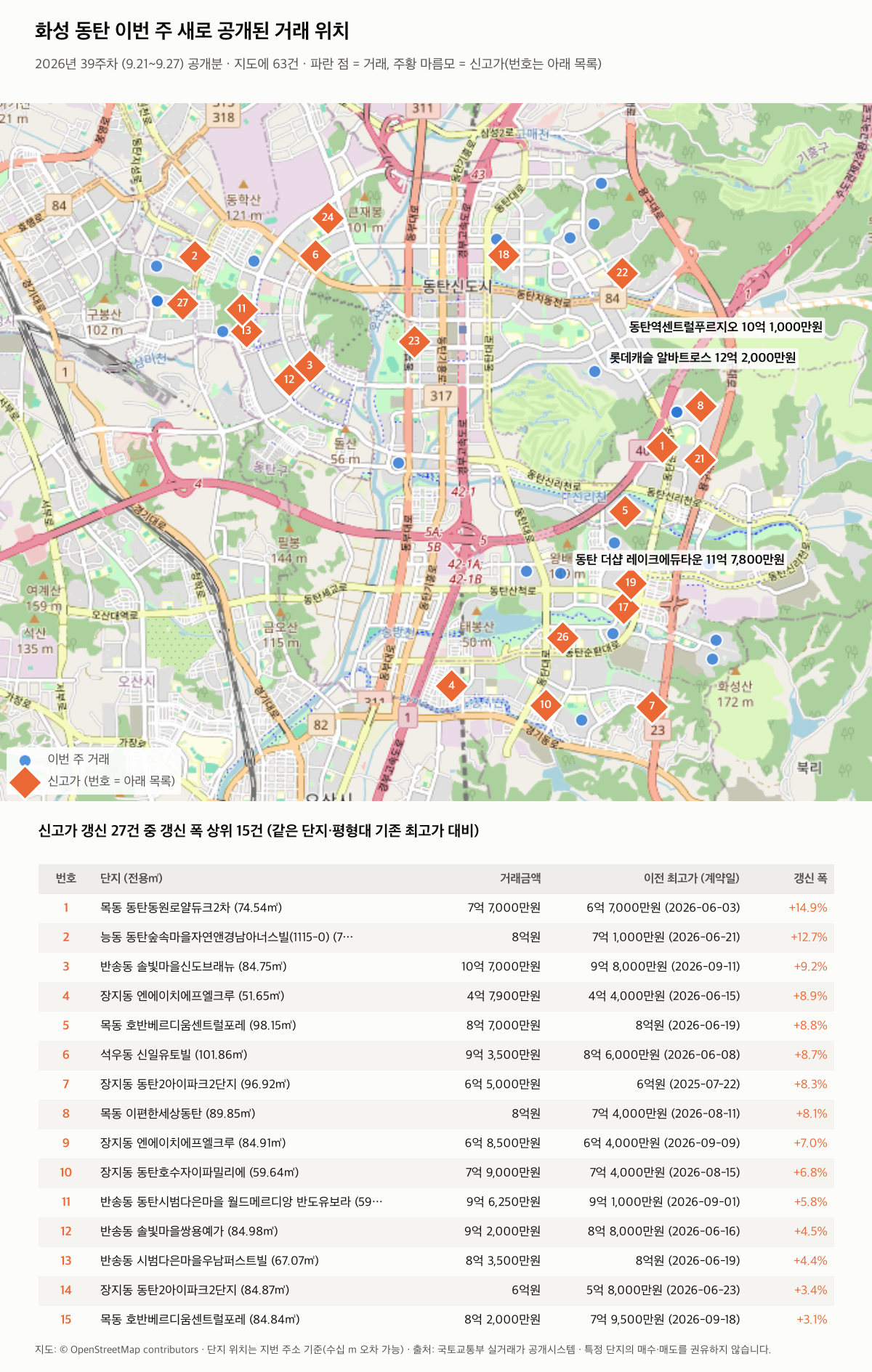Select marker 18 on the map
The width and height of the screenshot is (872, 1372).
click(x=504, y=254)
